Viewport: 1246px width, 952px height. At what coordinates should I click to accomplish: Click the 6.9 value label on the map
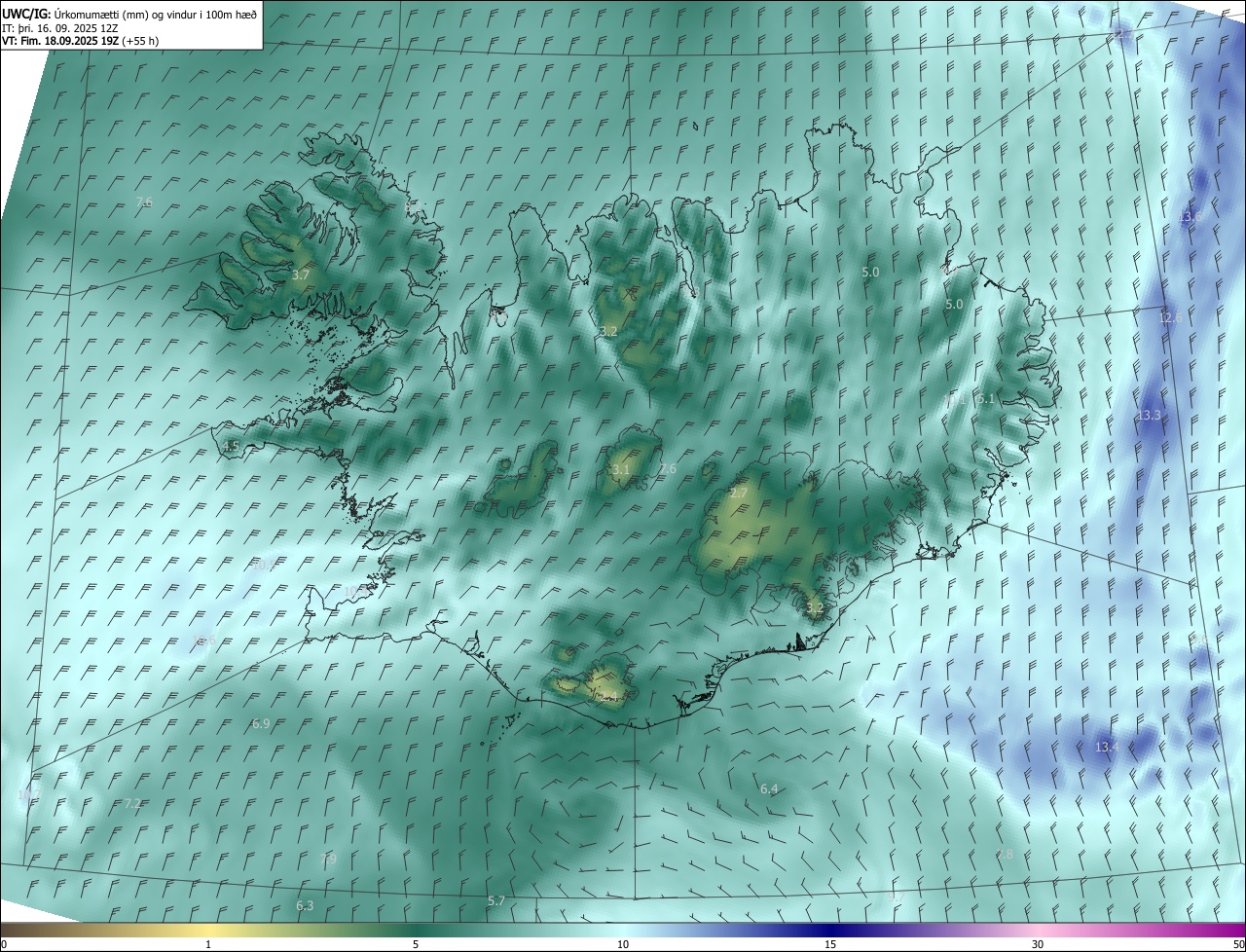point(261,723)
